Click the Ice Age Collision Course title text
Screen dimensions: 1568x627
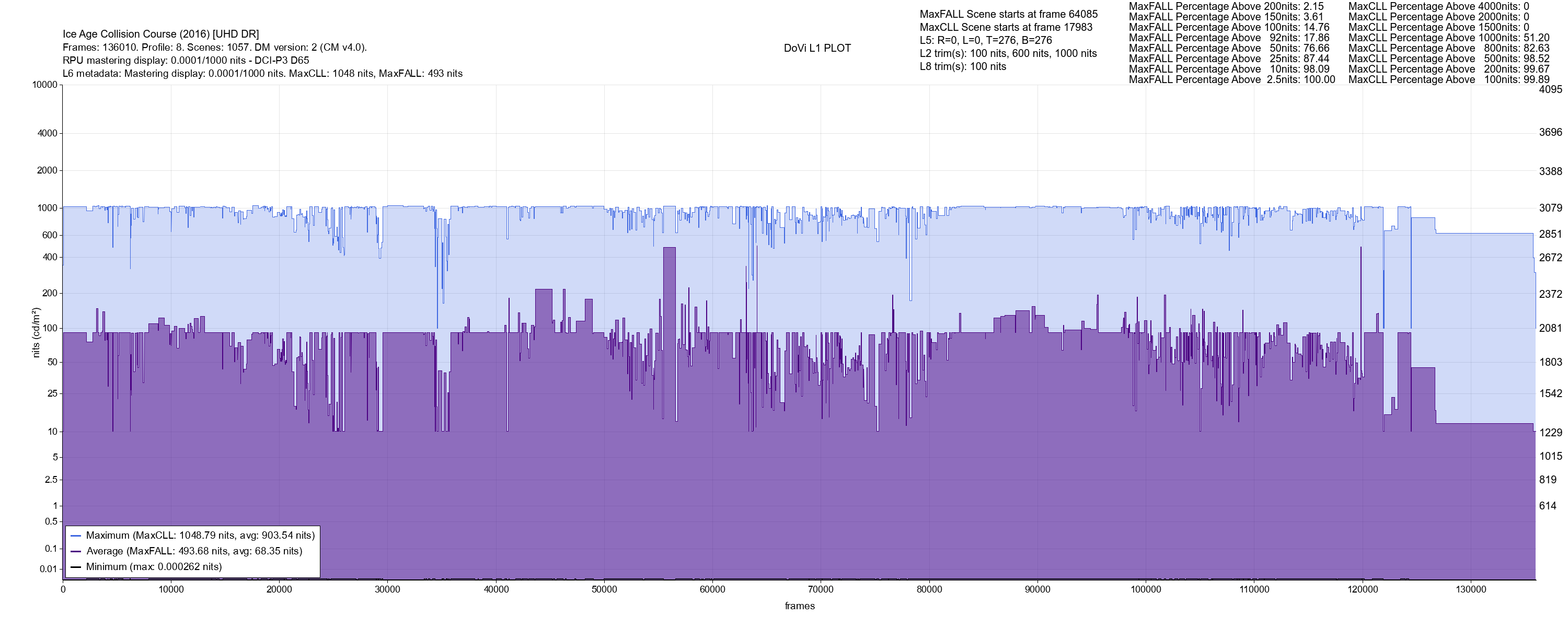point(160,34)
